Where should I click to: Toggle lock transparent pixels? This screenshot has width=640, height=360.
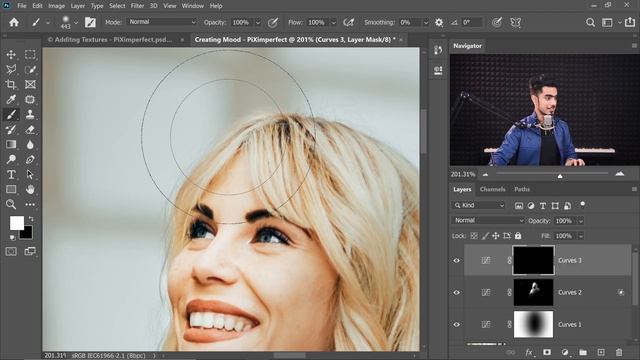click(474, 236)
